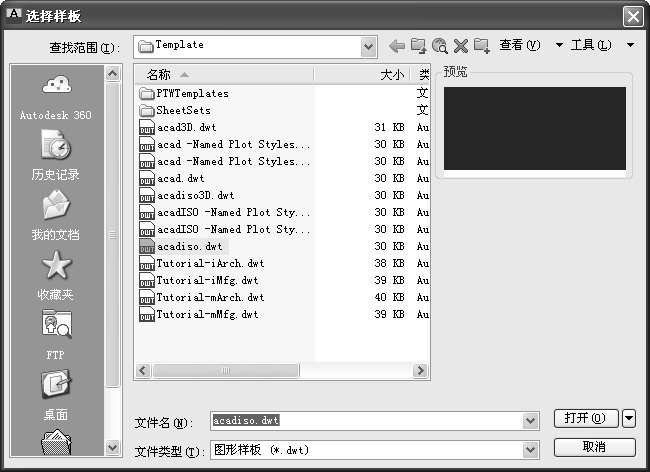Open the 收藏夹 favorites location
This screenshot has width=650, height=472.
tap(56, 276)
